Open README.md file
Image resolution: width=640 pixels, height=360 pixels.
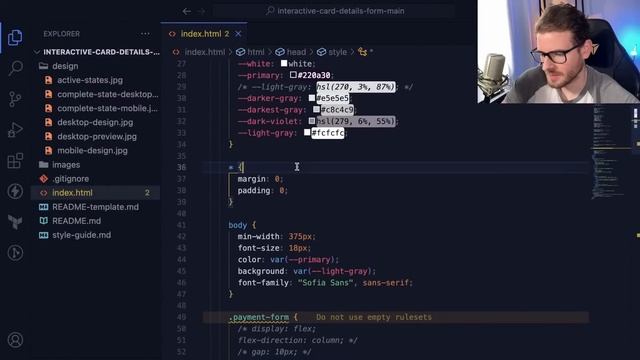coord(76,221)
